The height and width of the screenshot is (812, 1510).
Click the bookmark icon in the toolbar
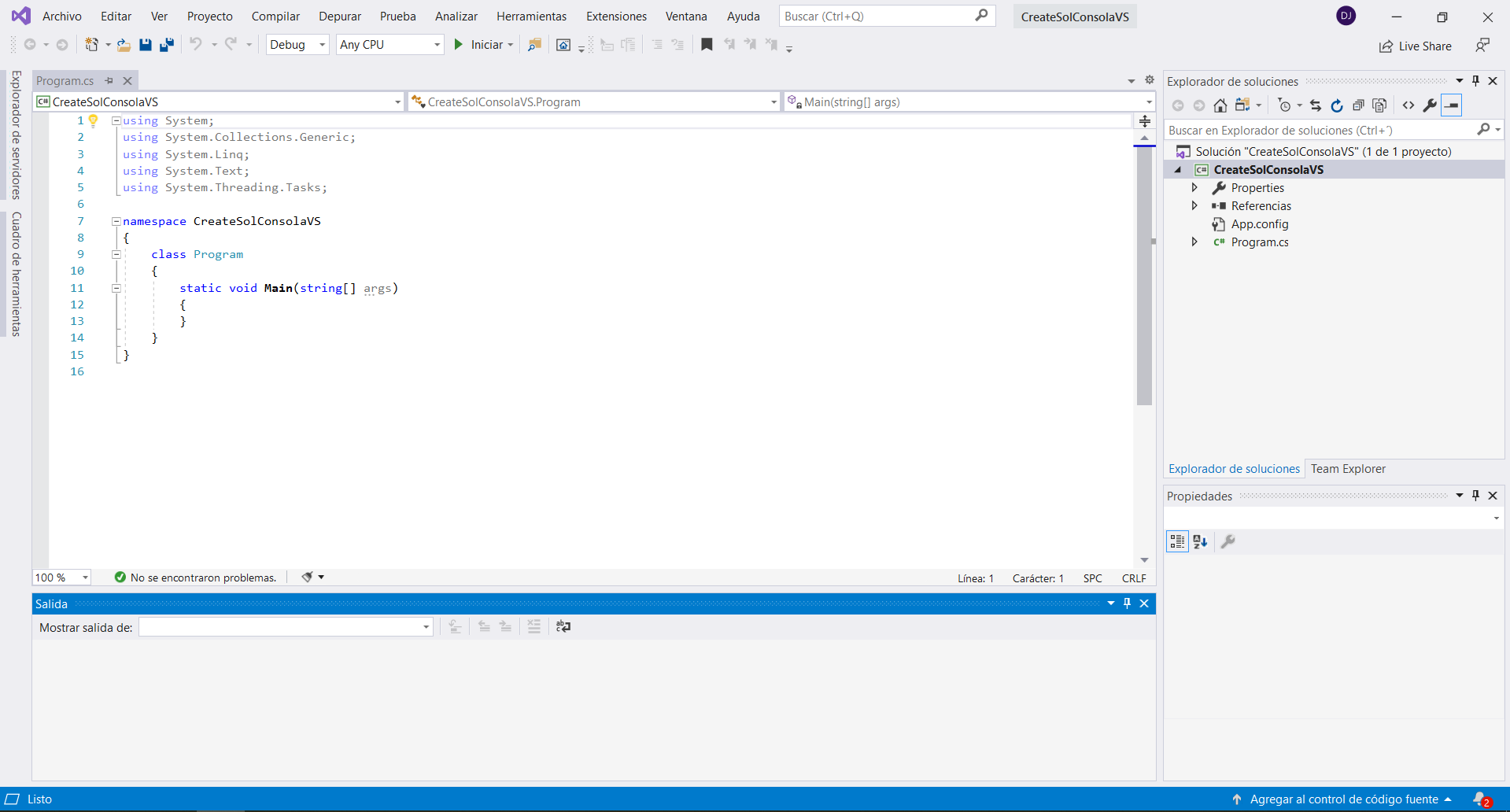click(x=707, y=45)
